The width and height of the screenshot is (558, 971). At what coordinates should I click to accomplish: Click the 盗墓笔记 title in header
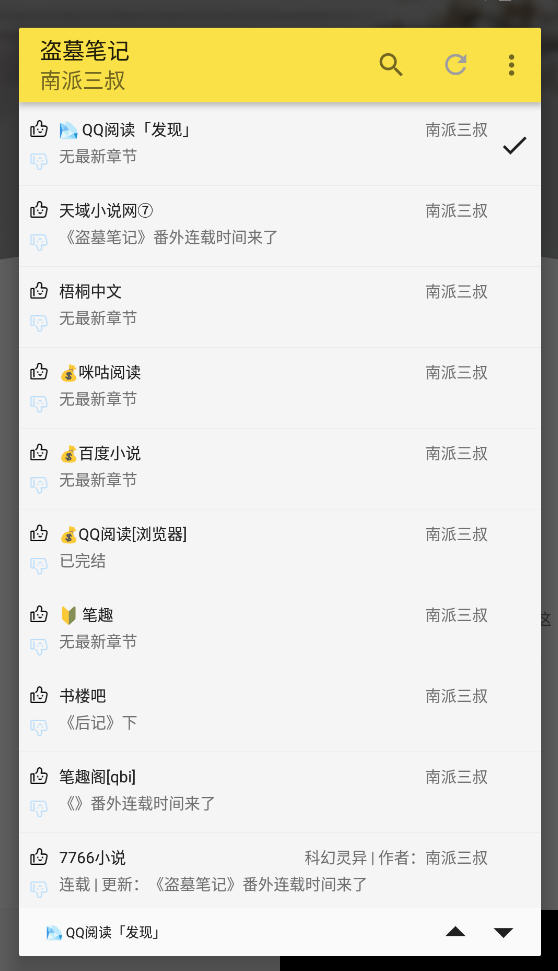tap(85, 51)
